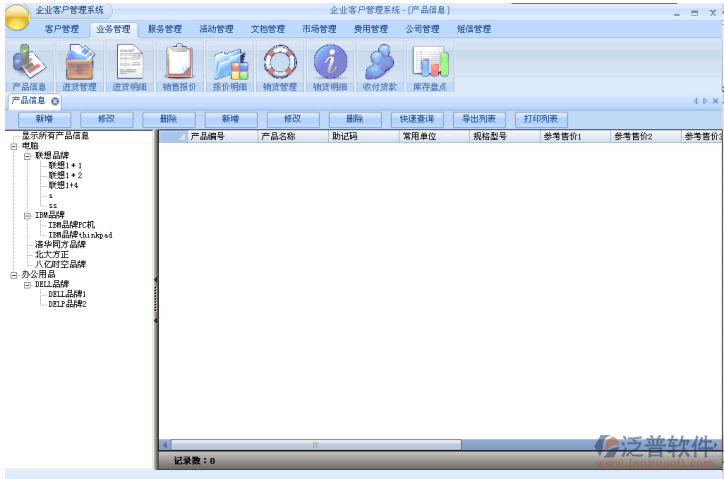Click the 记录数:0 status text
Image resolution: width=724 pixels, height=479 pixels.
coord(194,461)
